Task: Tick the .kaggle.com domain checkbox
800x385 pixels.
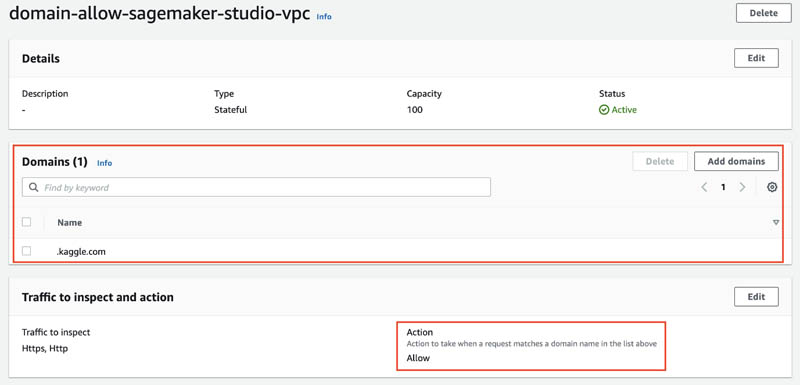Action: coord(27,251)
